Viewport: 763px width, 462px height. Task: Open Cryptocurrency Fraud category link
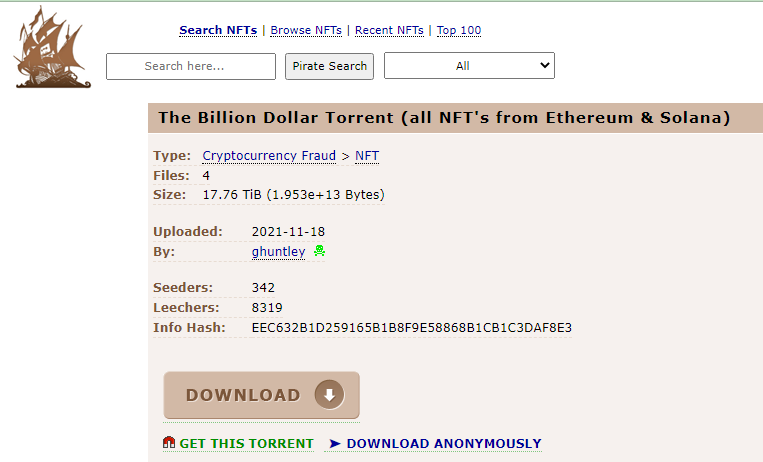pyautogui.click(x=269, y=156)
